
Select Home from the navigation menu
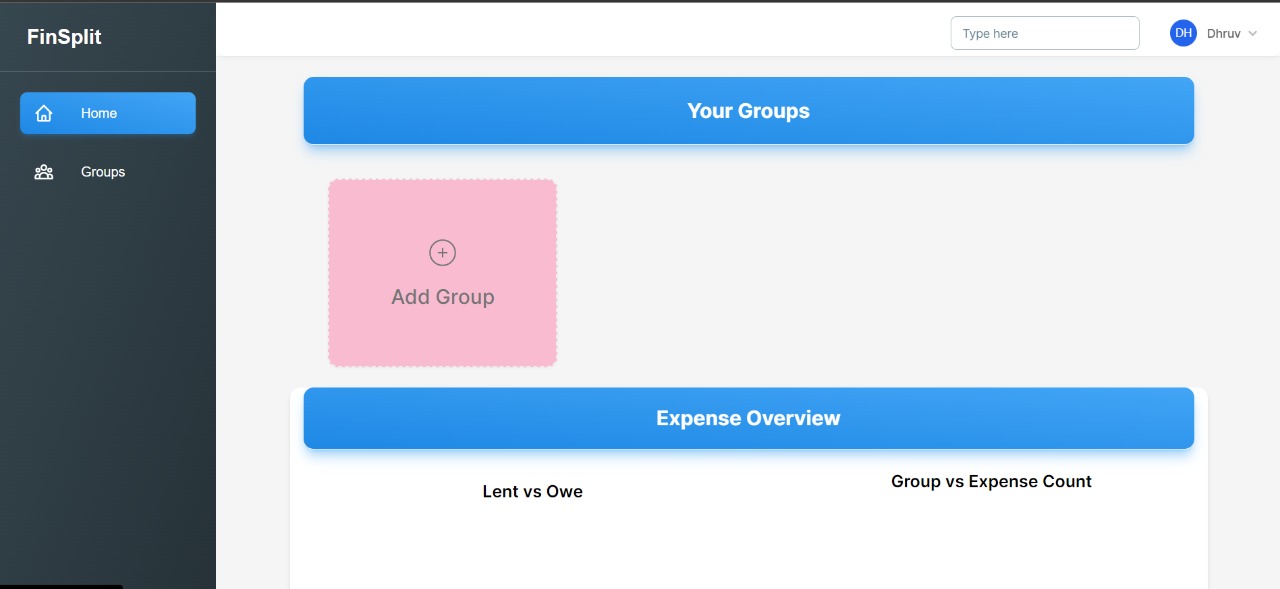(98, 113)
